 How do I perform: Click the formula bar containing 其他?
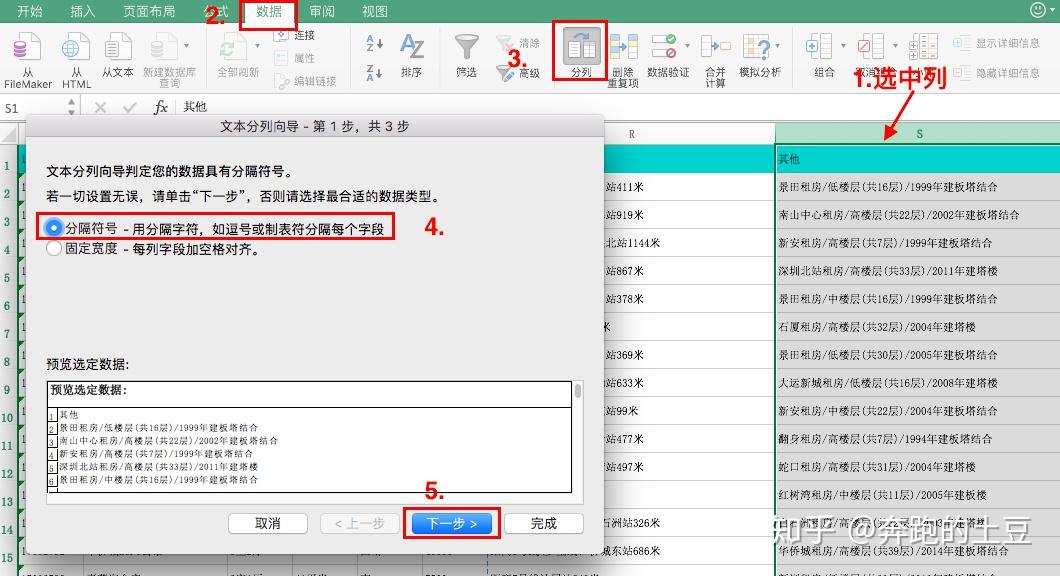click(619, 107)
